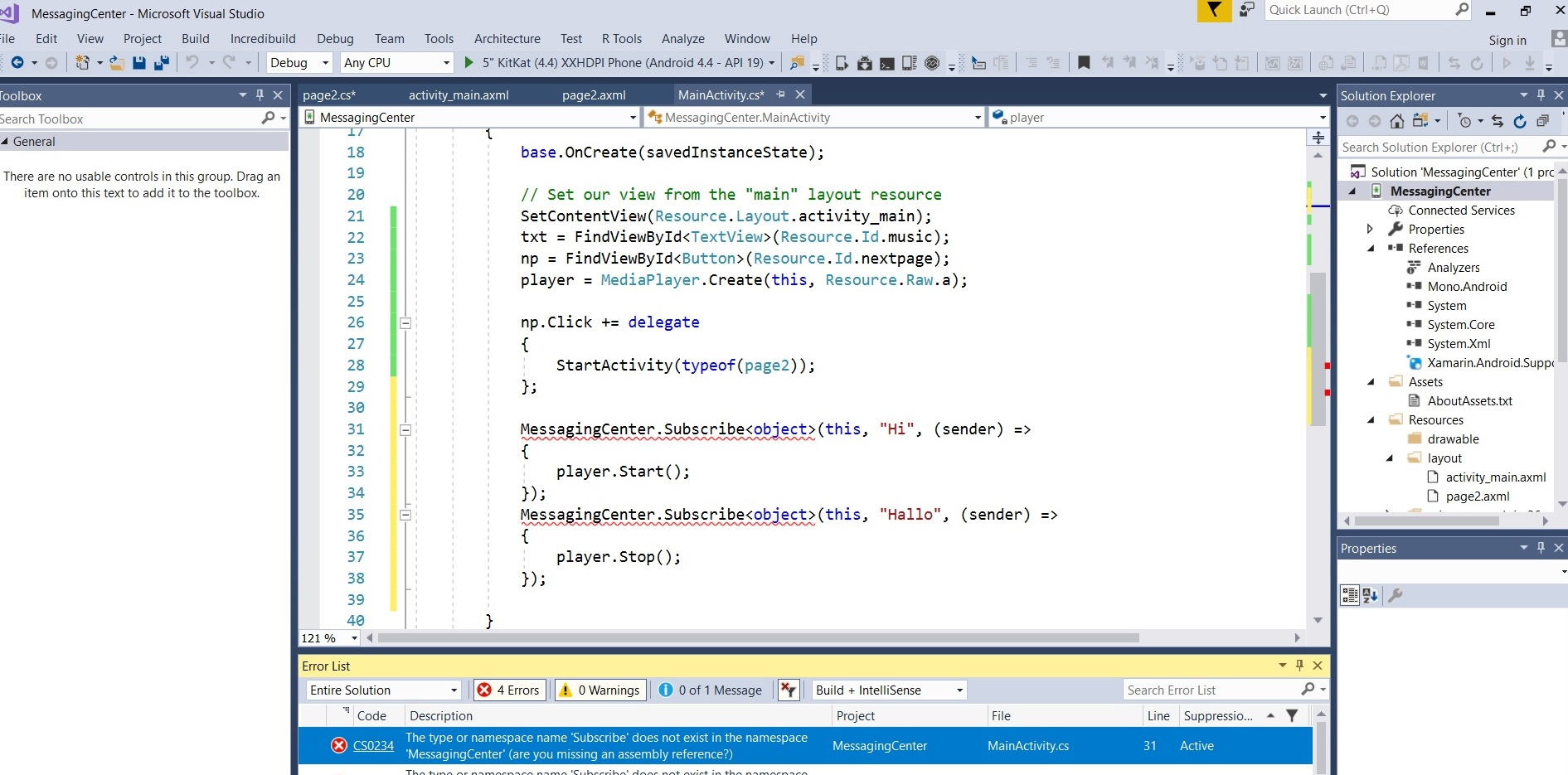This screenshot has width=1568, height=775.
Task: Open Pending Changes Filter clock icon
Action: [1465, 121]
